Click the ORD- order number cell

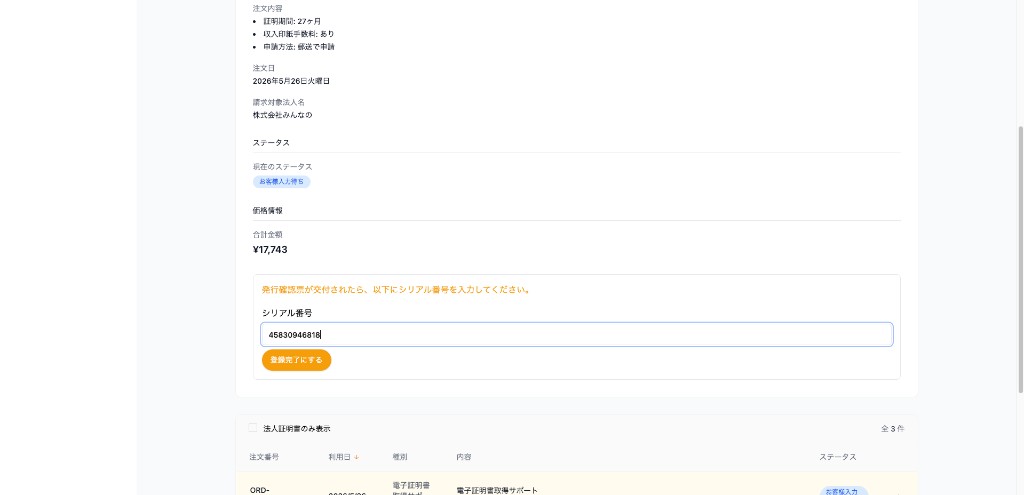pos(259,490)
